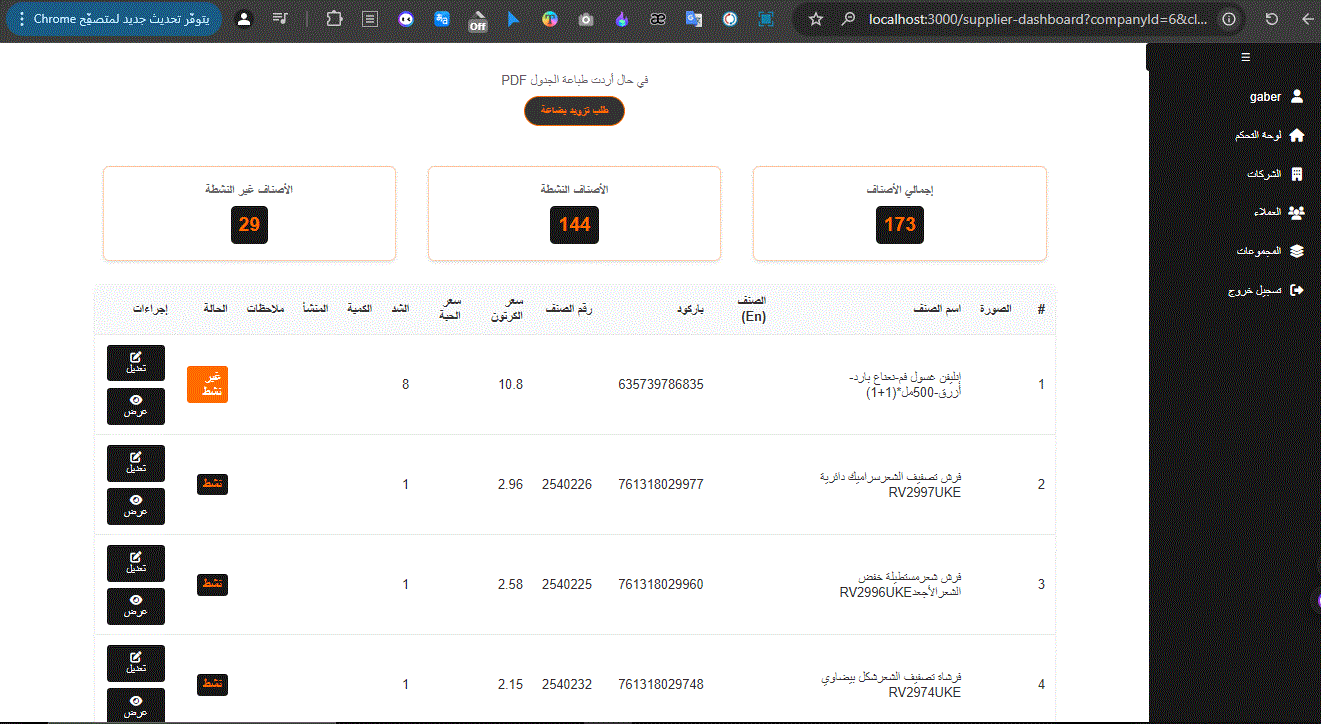Viewport: 1321px width, 724px height.
Task: Edit item 2540232 with its تعديل button
Action: click(136, 663)
